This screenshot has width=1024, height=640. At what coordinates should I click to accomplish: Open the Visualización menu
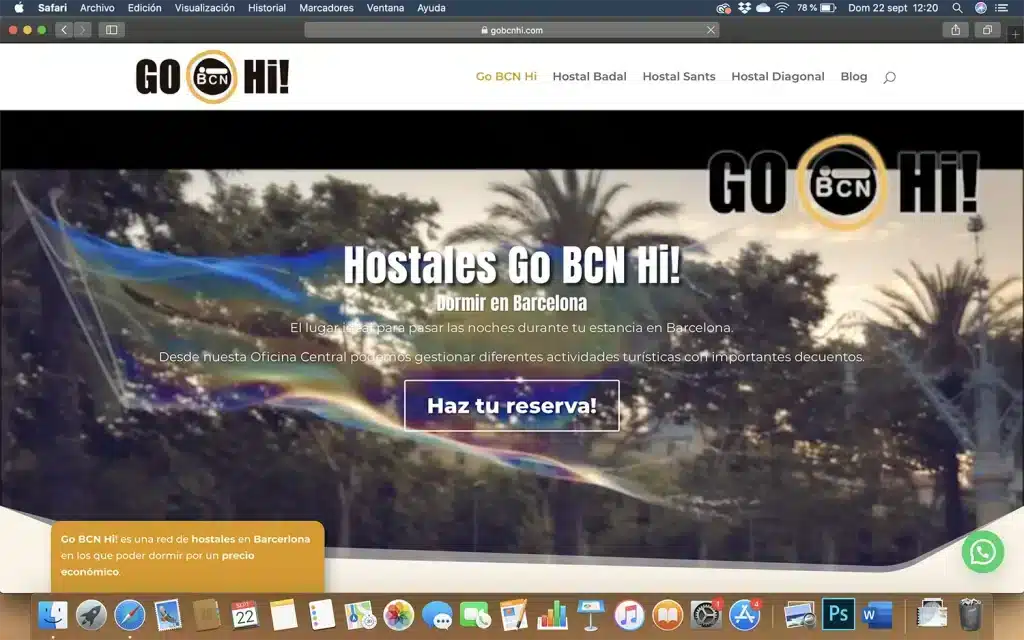(x=204, y=8)
